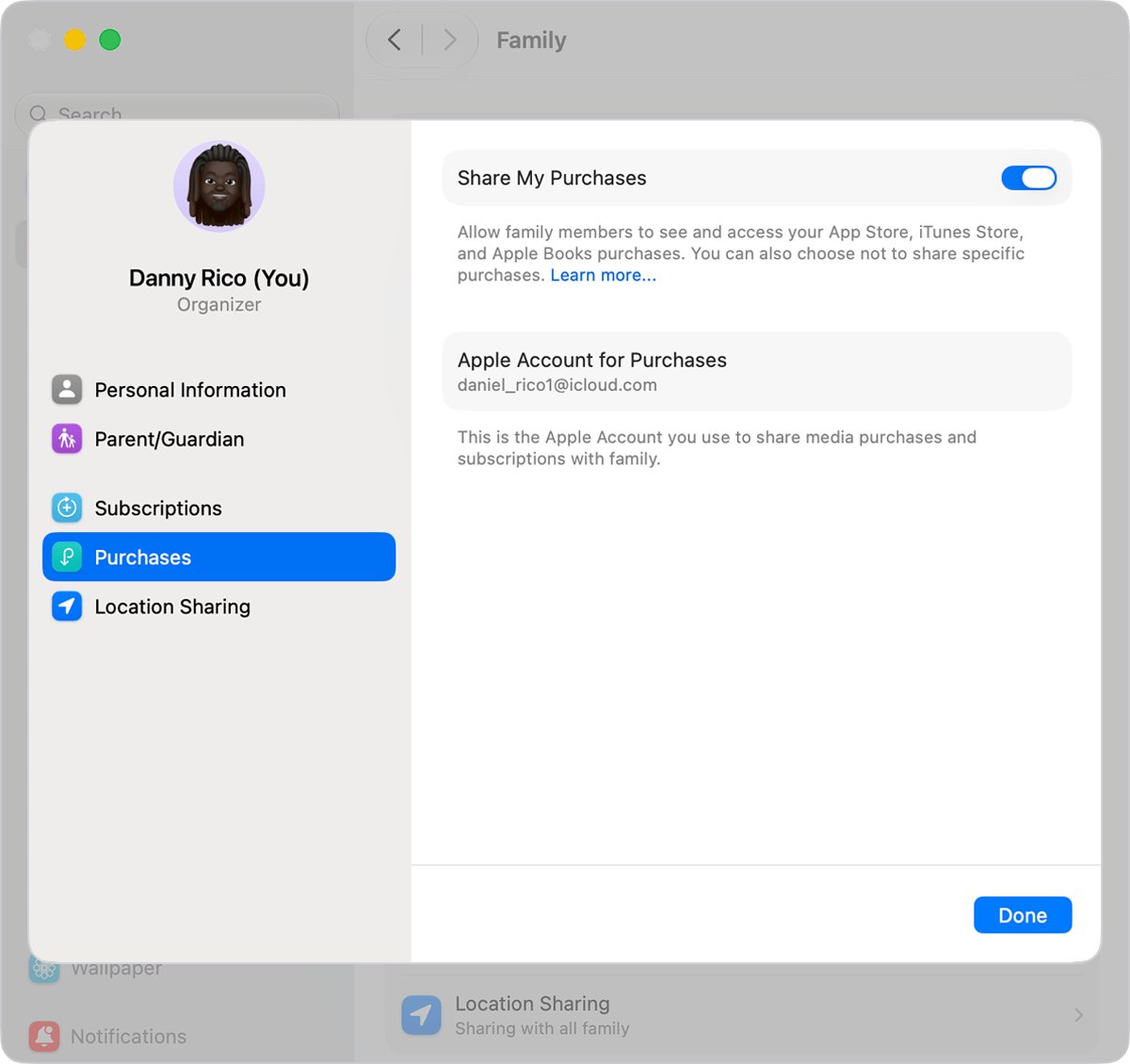Screen dimensions: 1130x1064
Task: Toggle the Share My Purchases switch
Action: [1028, 178]
